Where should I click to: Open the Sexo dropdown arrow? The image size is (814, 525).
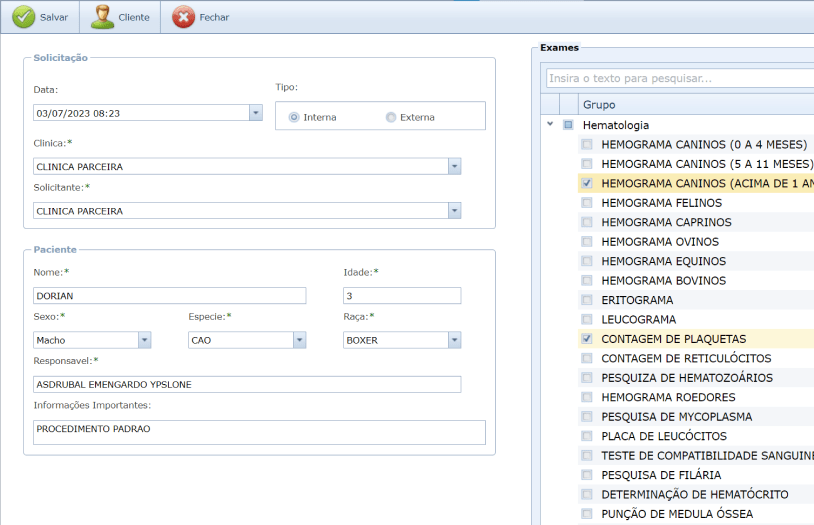[144, 340]
